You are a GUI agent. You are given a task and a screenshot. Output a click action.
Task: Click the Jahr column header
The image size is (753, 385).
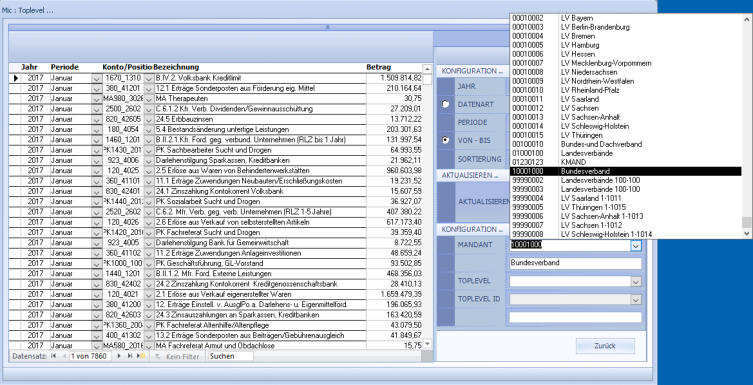[29, 67]
